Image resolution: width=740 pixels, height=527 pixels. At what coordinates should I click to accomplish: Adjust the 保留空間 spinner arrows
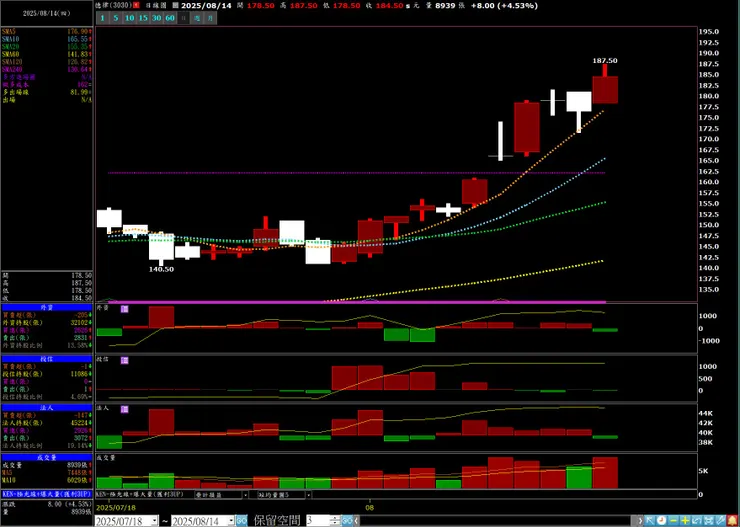click(x=336, y=521)
